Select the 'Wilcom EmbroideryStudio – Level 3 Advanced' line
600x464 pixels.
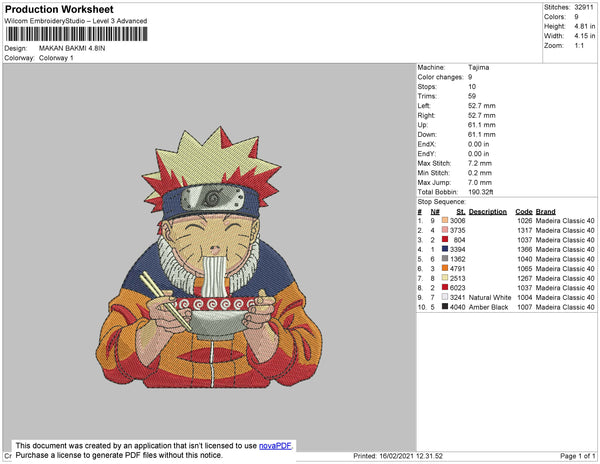click(x=76, y=21)
